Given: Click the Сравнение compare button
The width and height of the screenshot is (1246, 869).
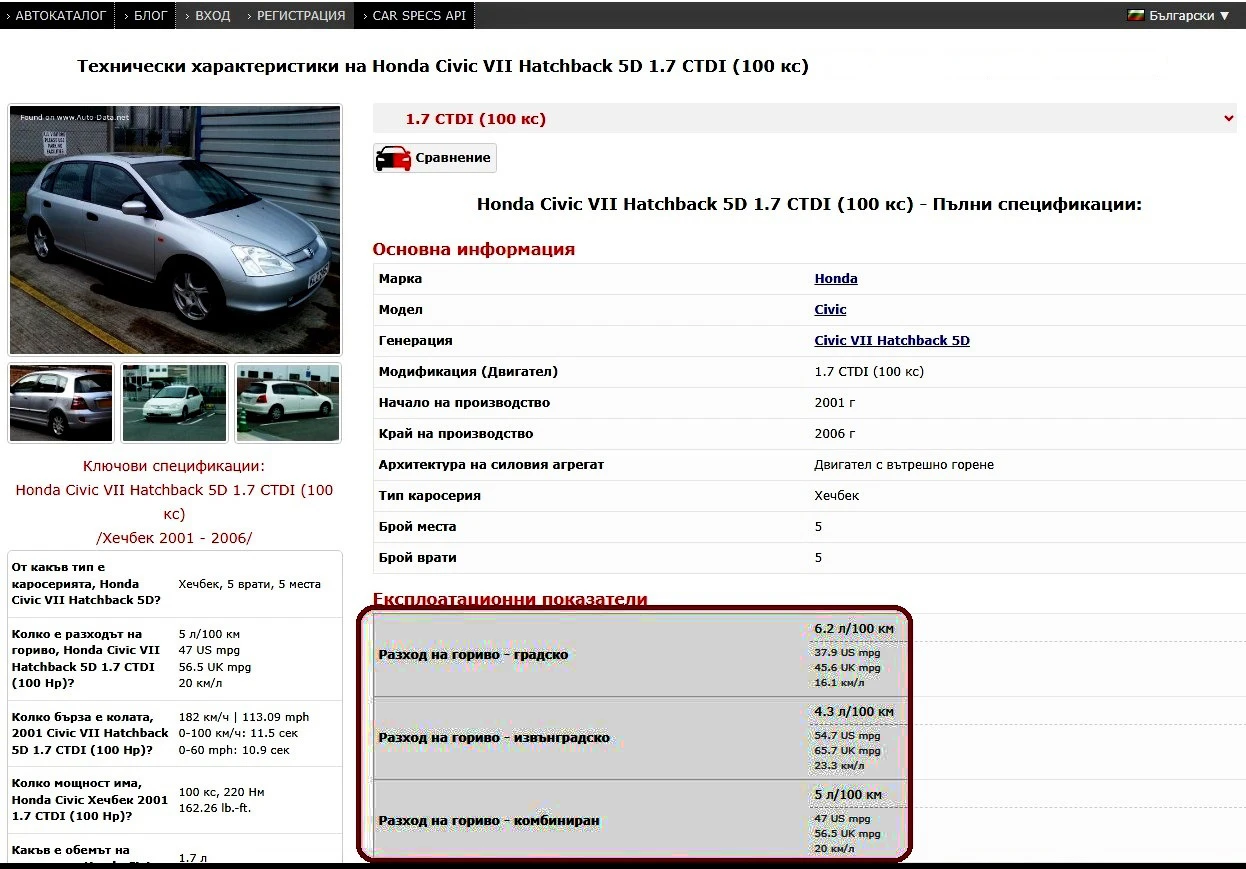Looking at the screenshot, I should (434, 158).
